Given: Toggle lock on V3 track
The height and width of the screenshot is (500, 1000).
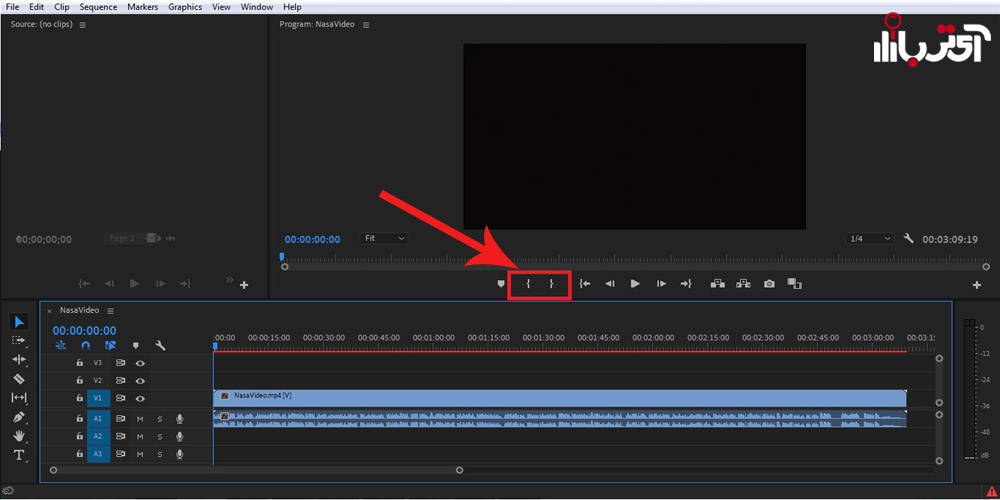Looking at the screenshot, I should [80, 363].
